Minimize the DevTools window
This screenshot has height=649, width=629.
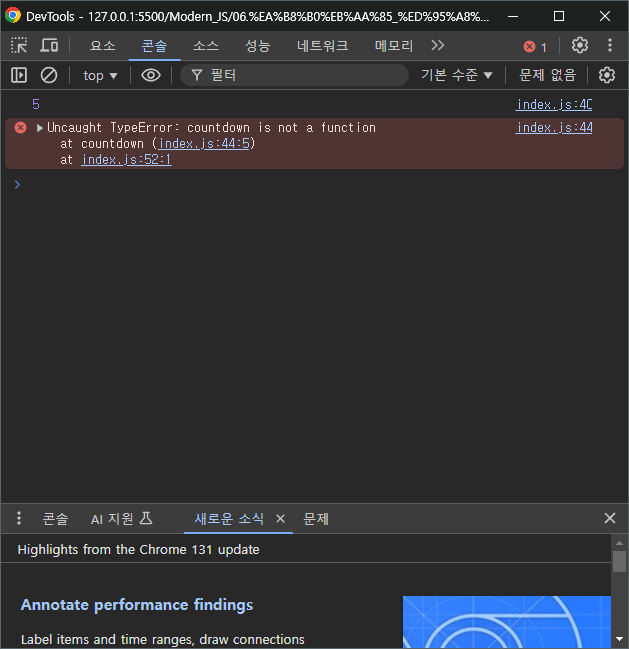tap(513, 16)
